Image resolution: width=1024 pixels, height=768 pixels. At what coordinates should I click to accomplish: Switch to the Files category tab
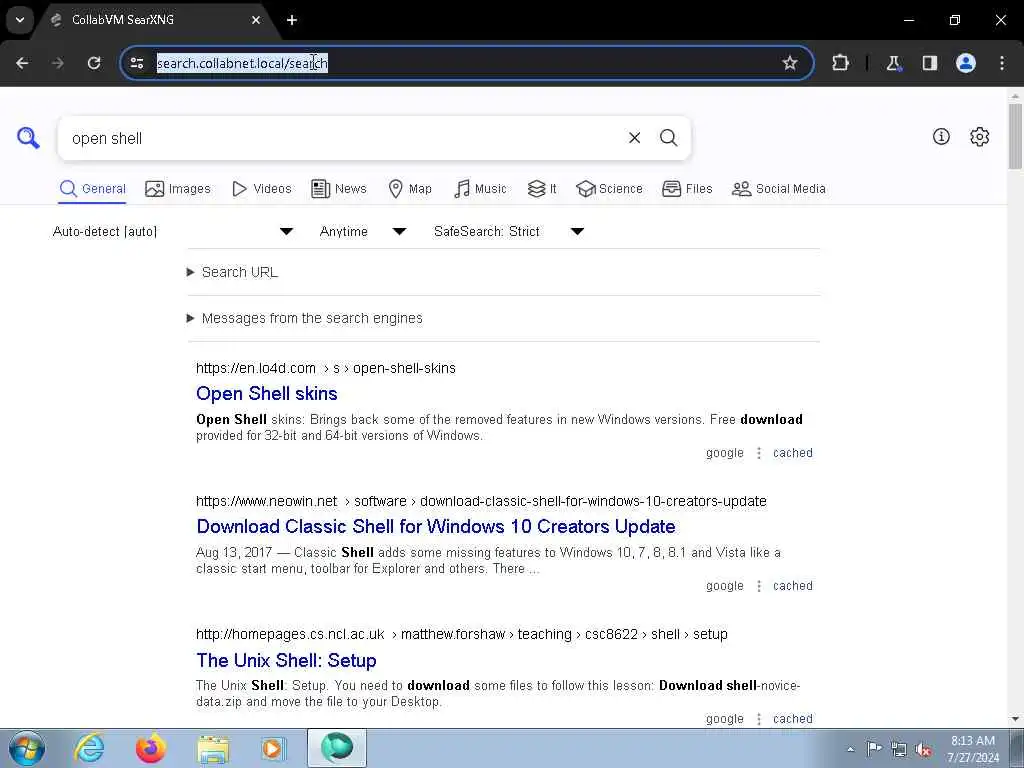pyautogui.click(x=687, y=189)
